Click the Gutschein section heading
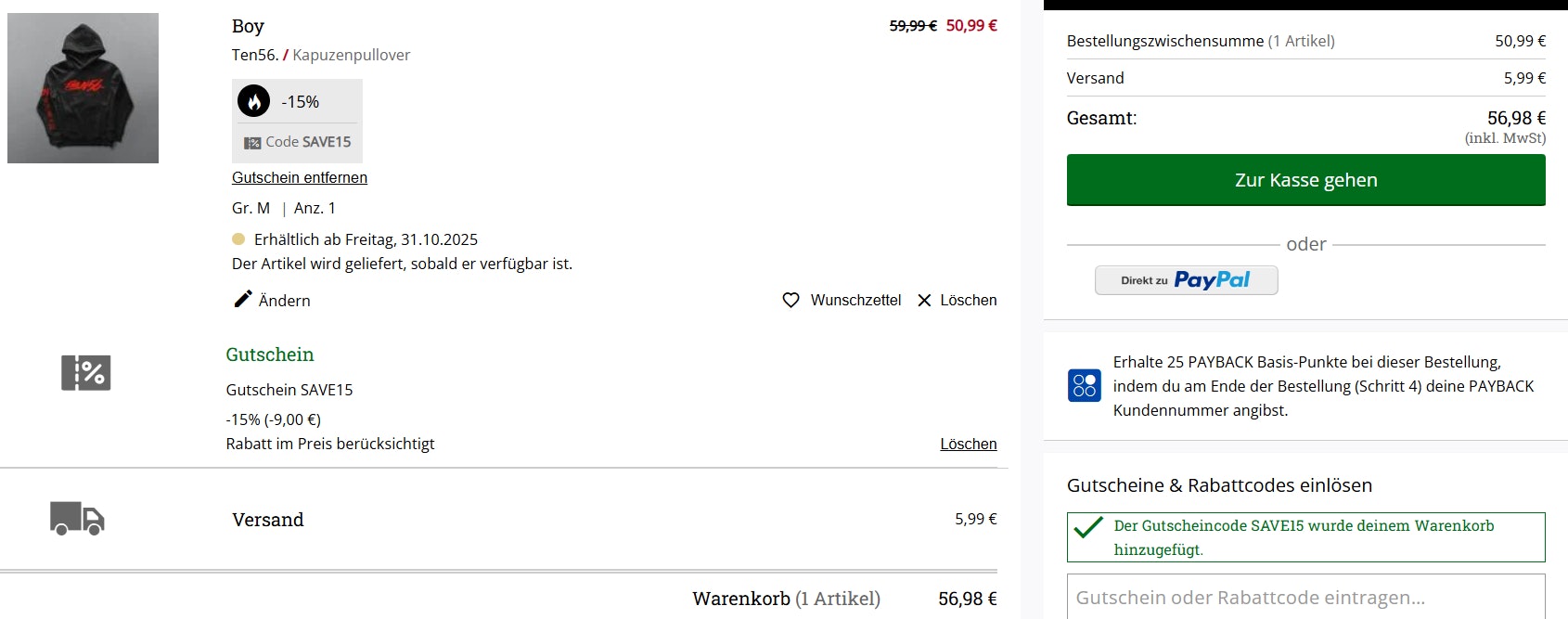The image size is (1568, 619). click(270, 355)
